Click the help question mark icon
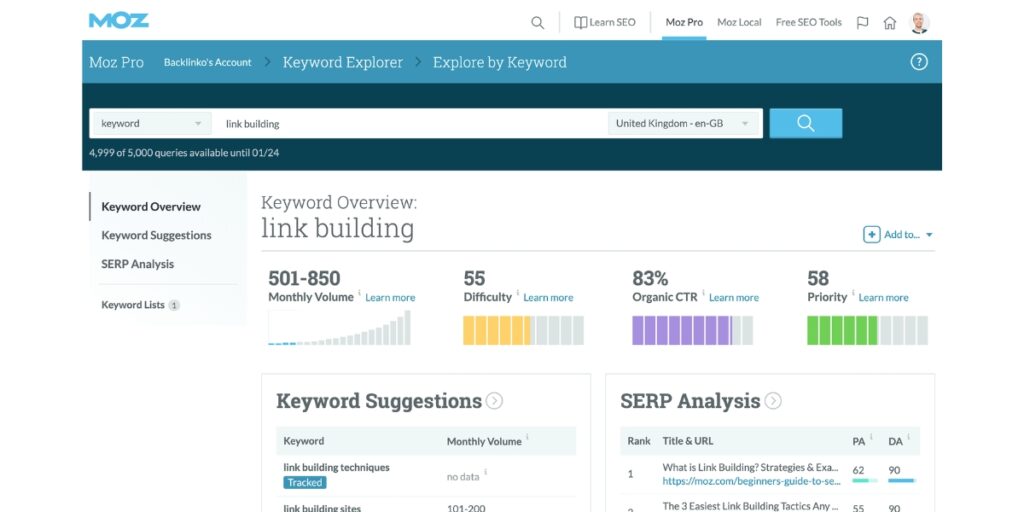 click(919, 62)
